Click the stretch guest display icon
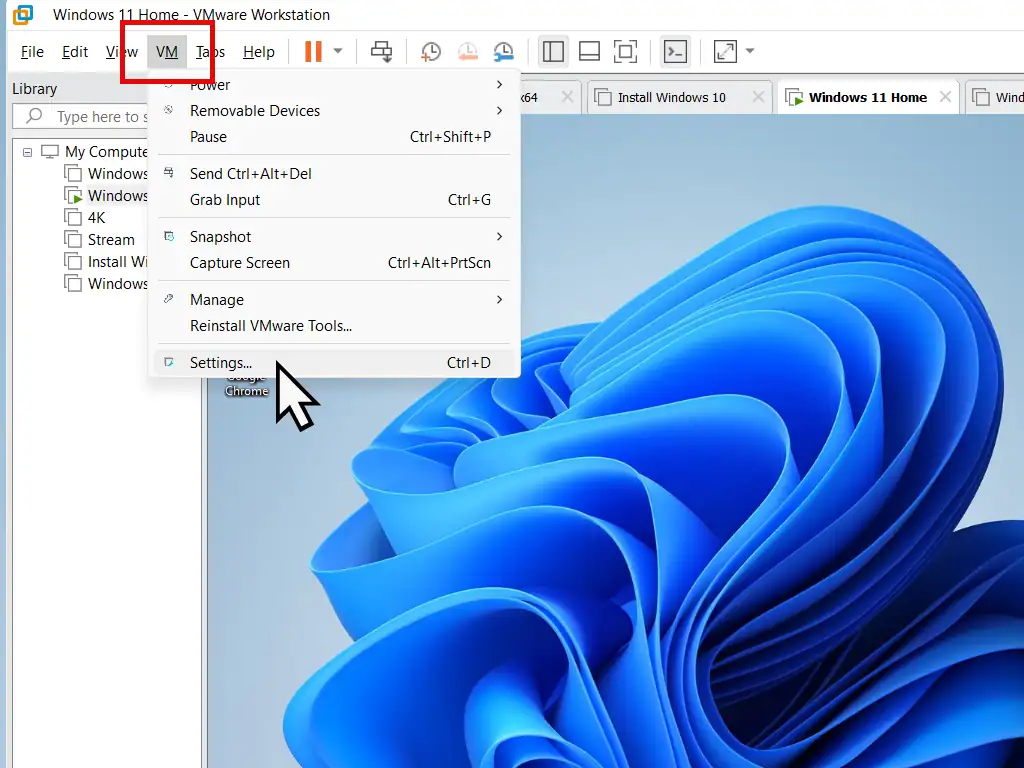The image size is (1024, 768). (725, 51)
